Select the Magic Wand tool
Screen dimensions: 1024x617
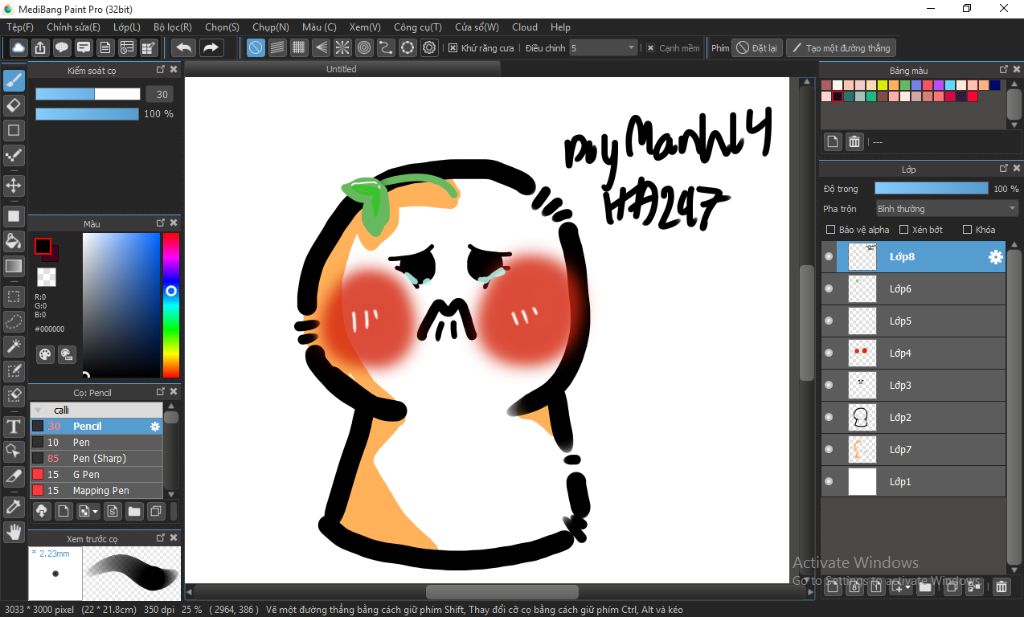[14, 346]
